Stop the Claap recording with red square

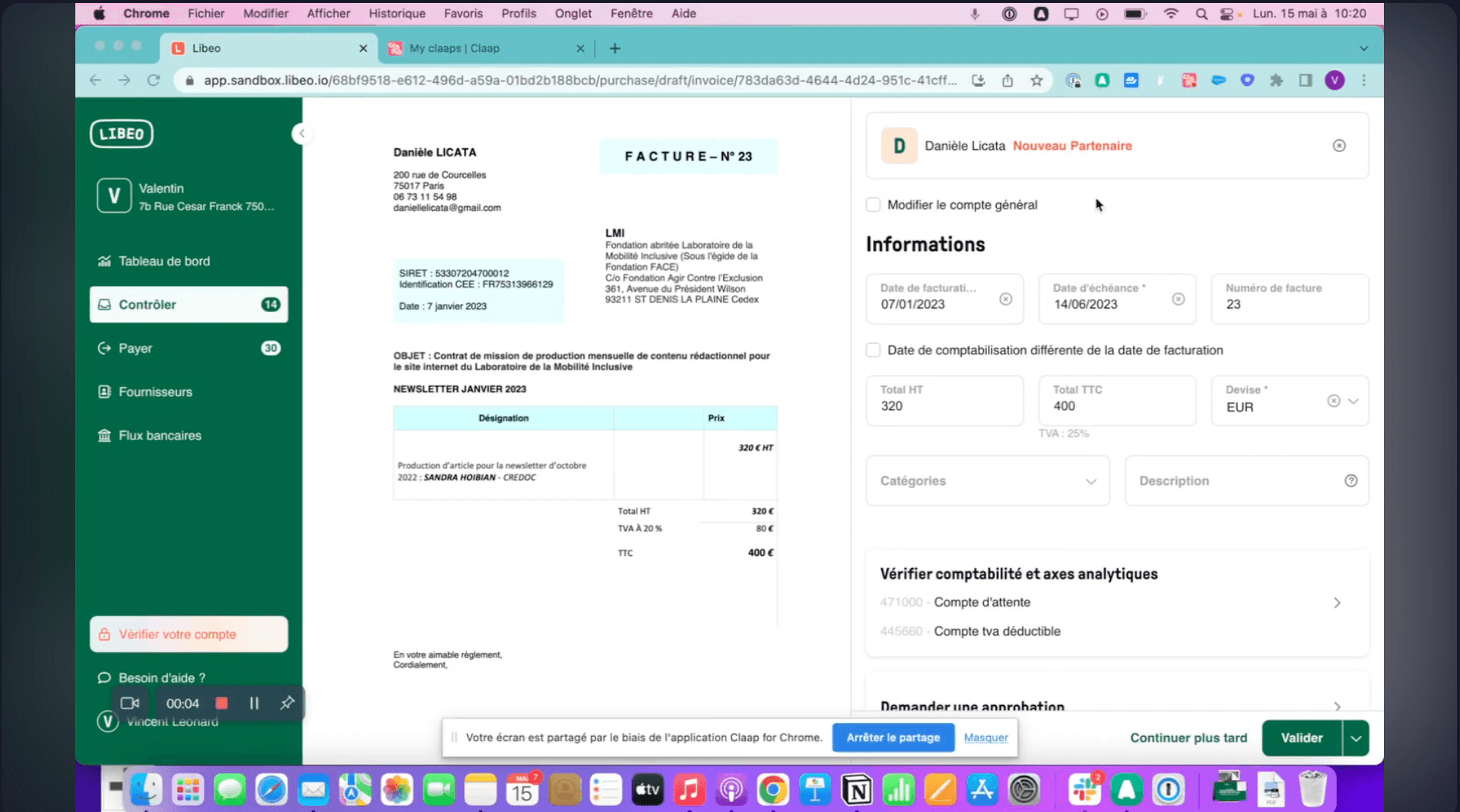(x=221, y=703)
